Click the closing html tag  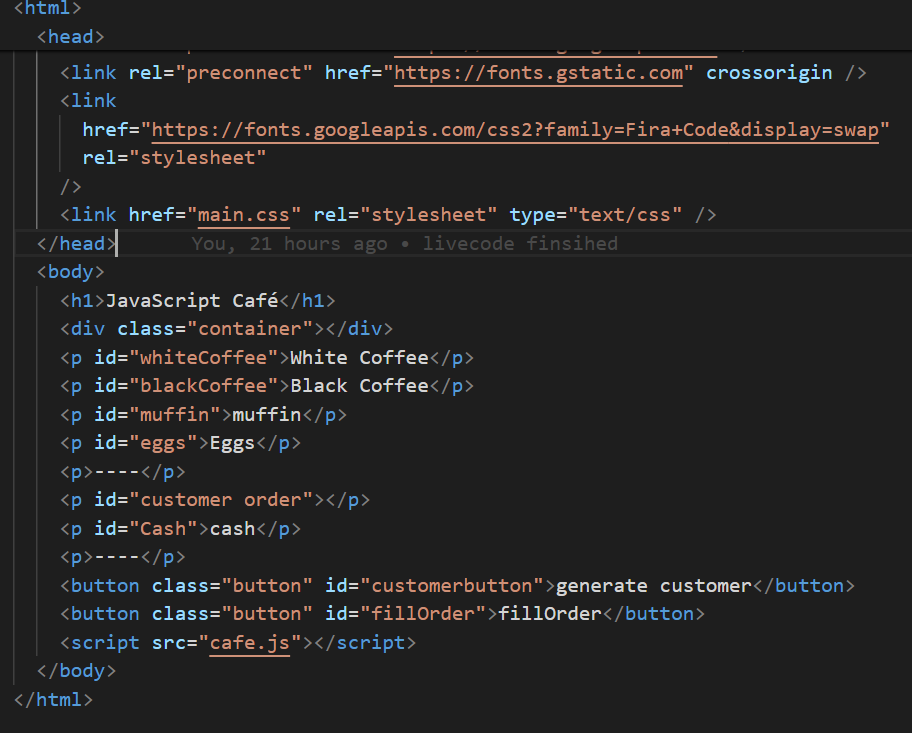click(x=53, y=700)
